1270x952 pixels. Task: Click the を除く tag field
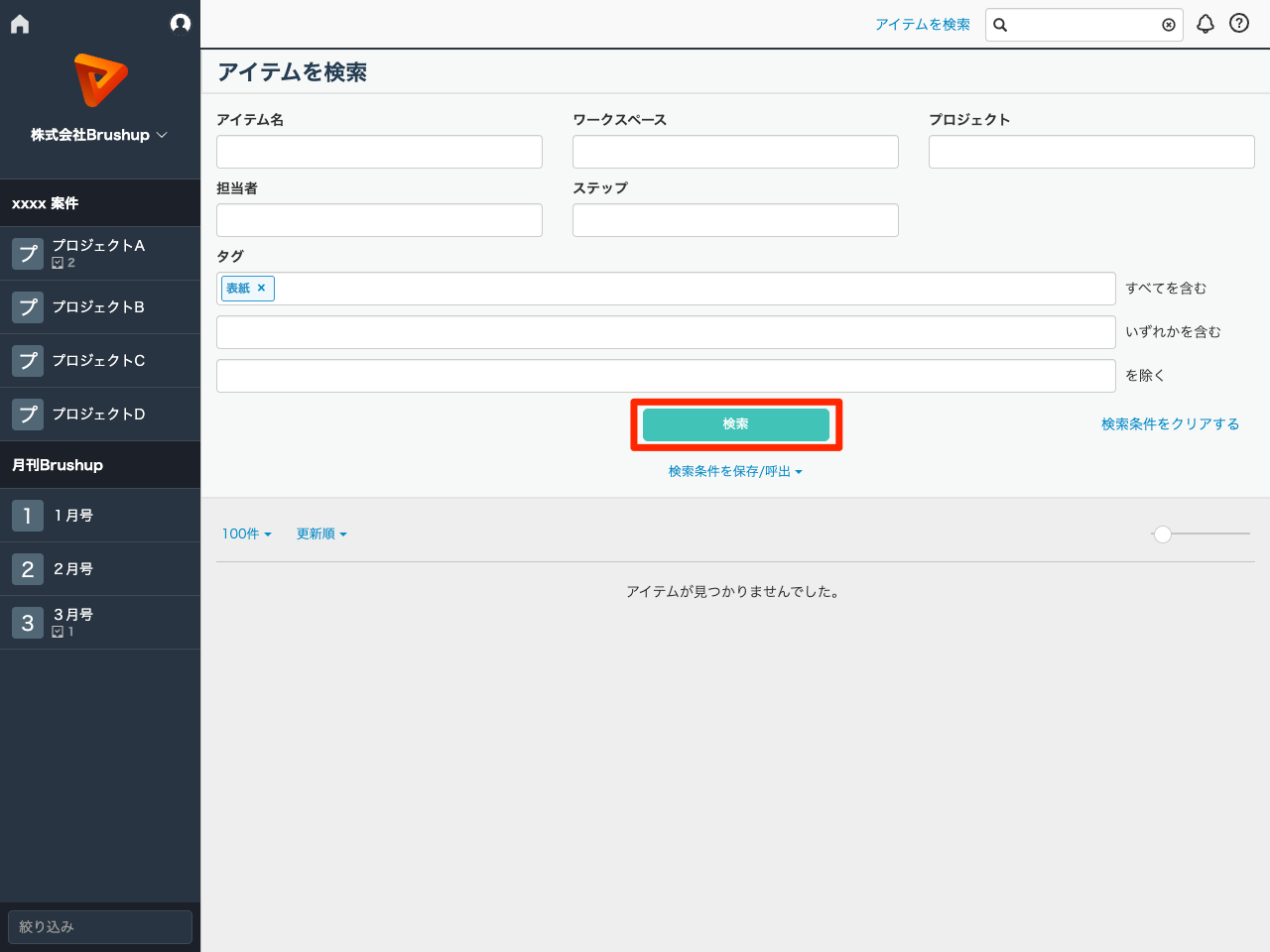coord(666,376)
